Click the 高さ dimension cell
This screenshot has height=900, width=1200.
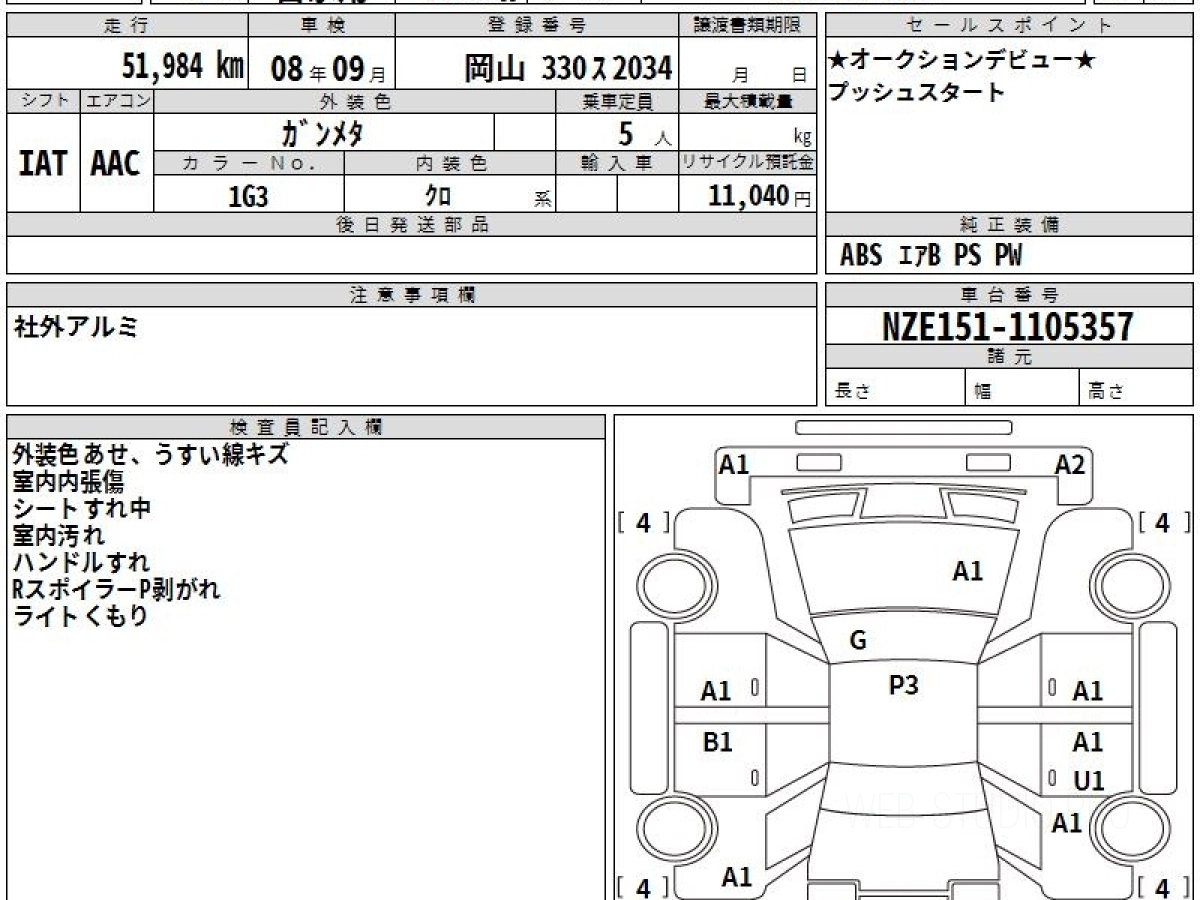pos(1136,388)
